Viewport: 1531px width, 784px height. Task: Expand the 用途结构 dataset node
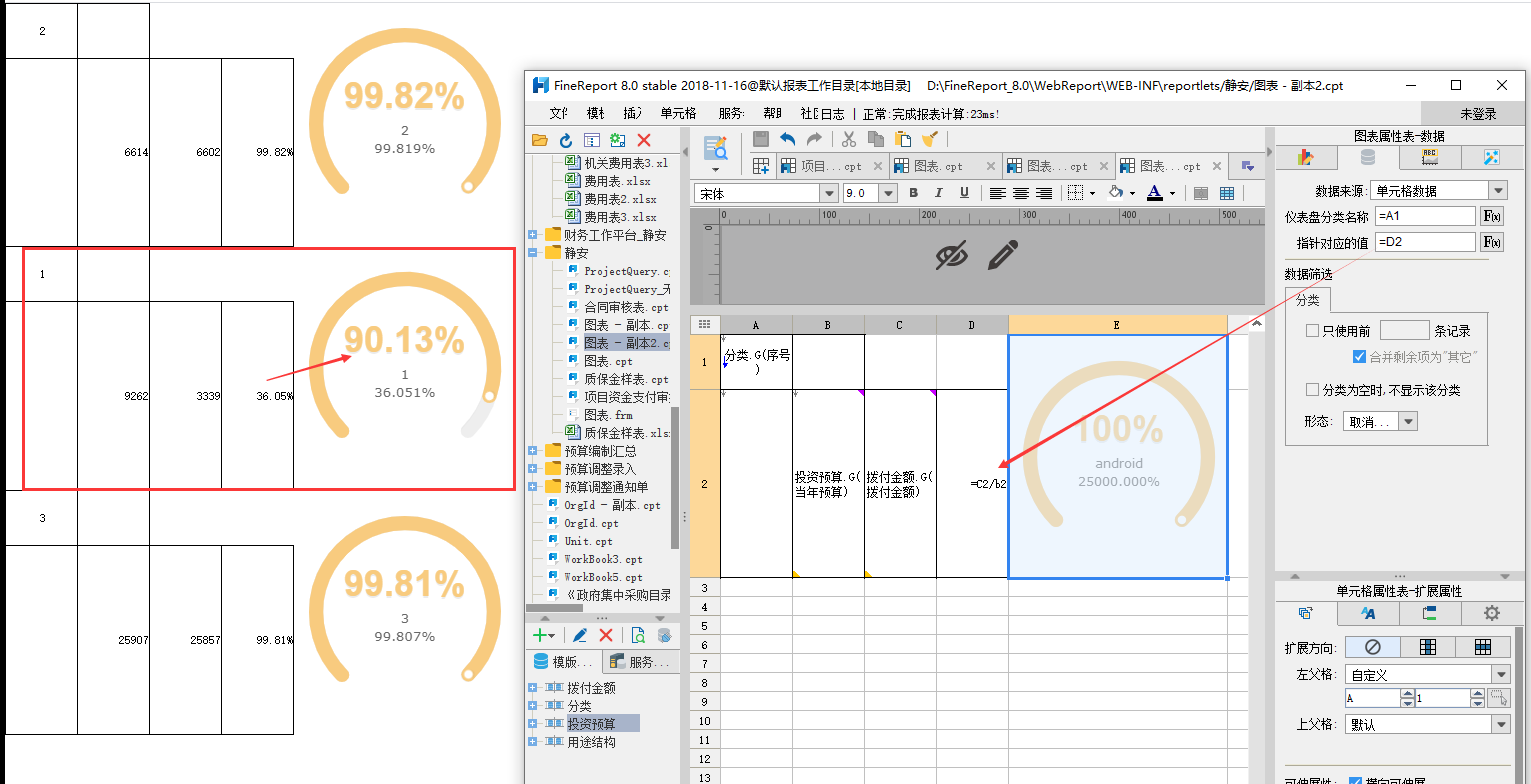coord(533,742)
